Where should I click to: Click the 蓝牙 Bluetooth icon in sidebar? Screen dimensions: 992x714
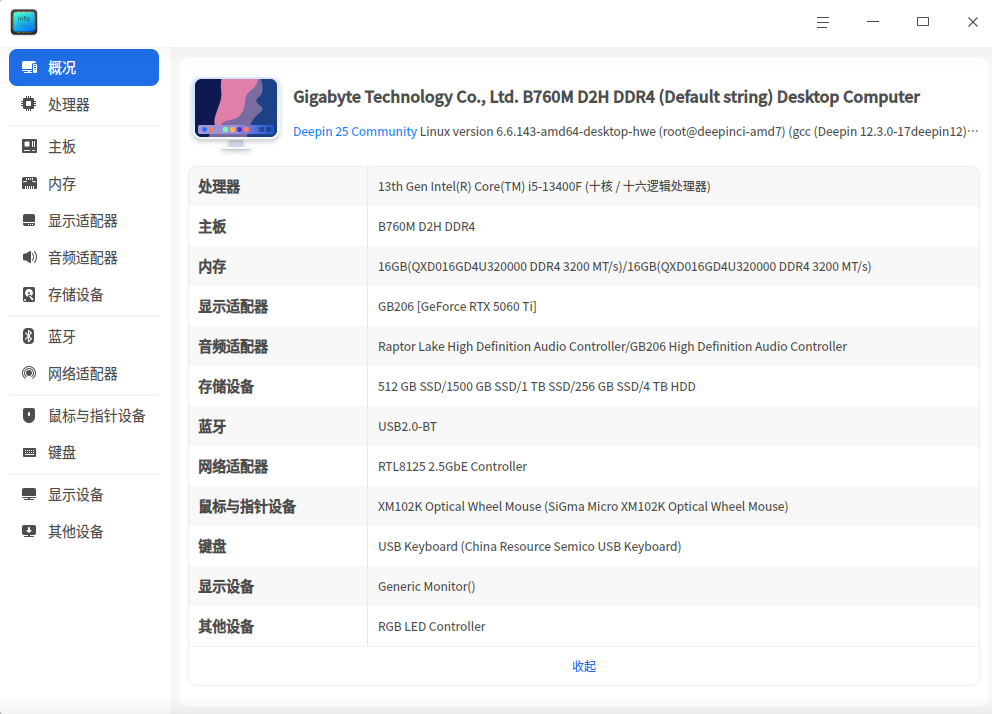click(29, 336)
